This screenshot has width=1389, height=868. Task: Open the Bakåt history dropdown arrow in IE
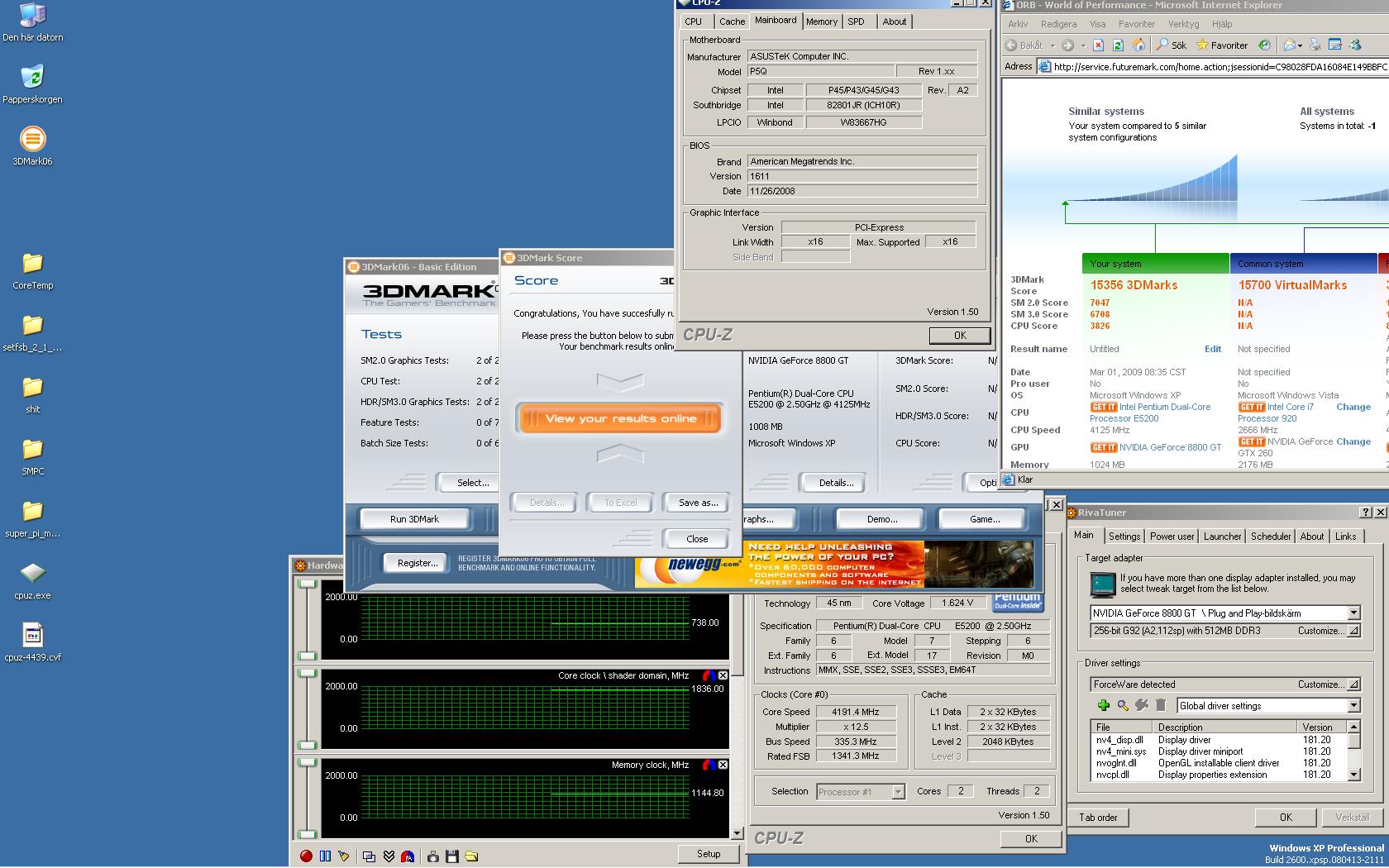1052,45
